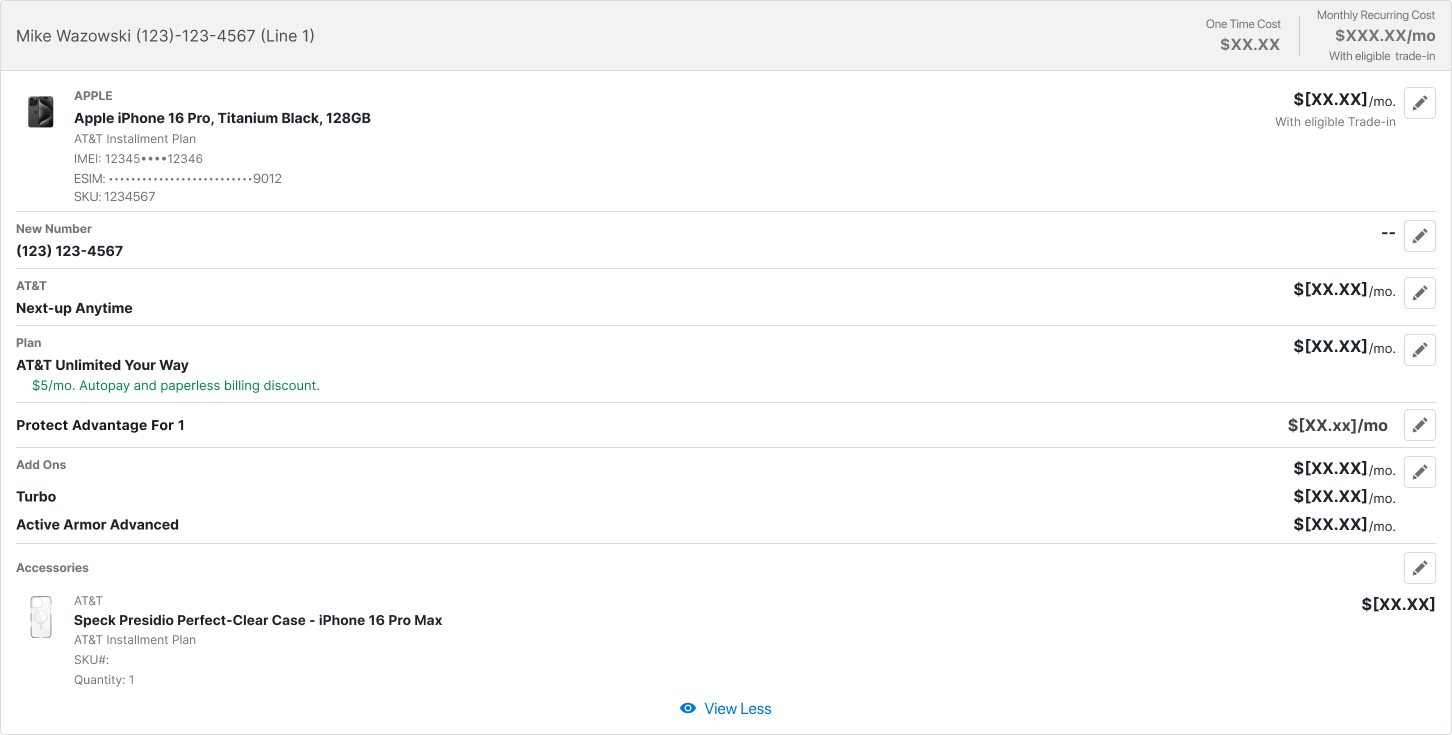The height and width of the screenshot is (735, 1452).
Task: Open the iPhone 16 Pro thumbnail image
Action: pyautogui.click(x=40, y=112)
